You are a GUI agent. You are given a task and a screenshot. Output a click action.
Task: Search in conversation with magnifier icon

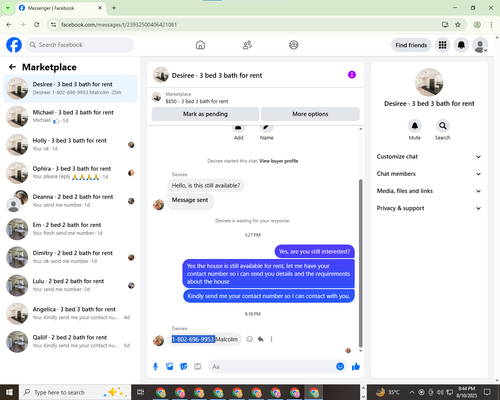point(443,126)
